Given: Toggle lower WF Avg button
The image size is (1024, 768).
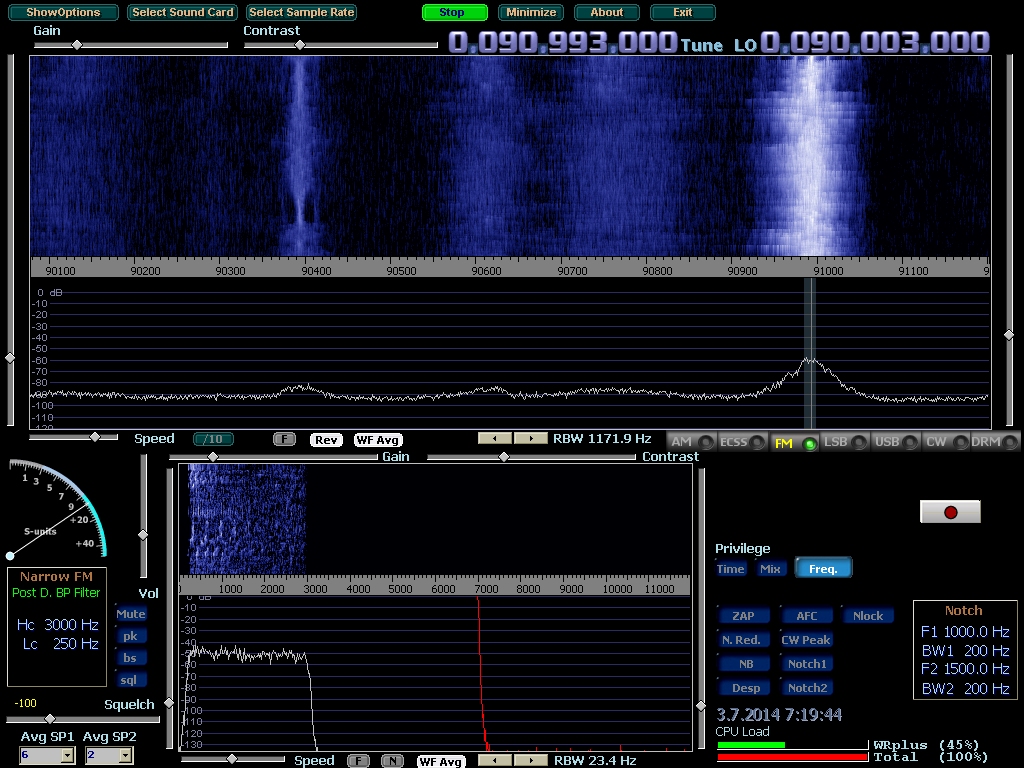Looking at the screenshot, I should tap(441, 761).
